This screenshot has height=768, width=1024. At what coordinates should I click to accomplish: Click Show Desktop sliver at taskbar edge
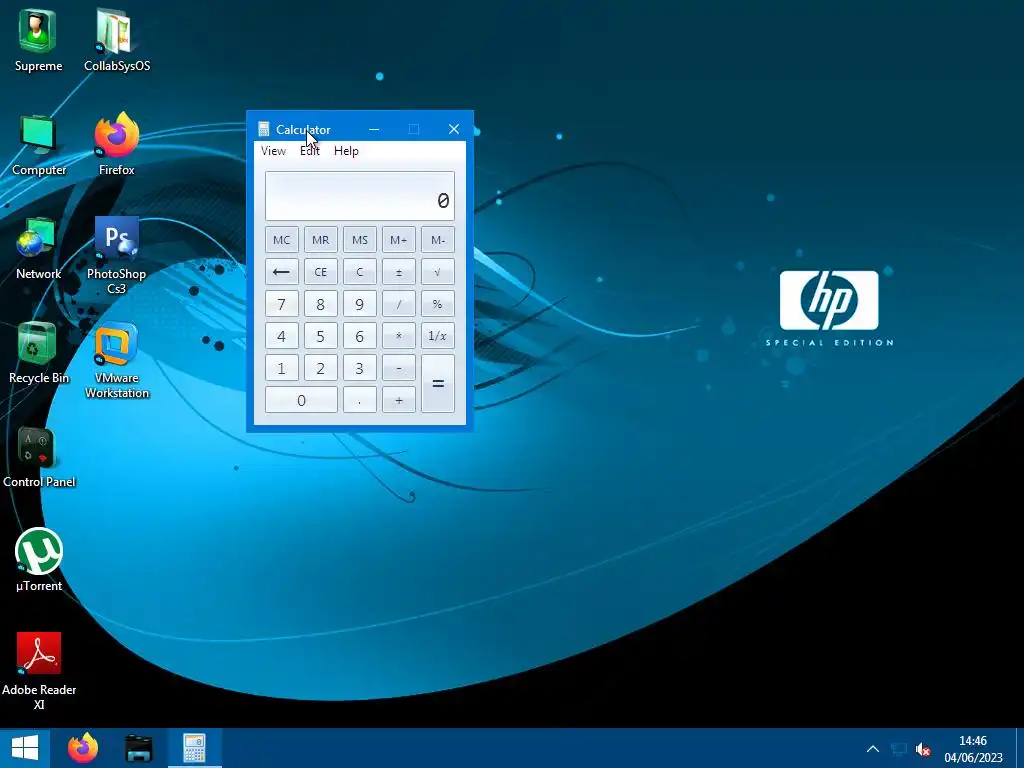coord(1020,748)
